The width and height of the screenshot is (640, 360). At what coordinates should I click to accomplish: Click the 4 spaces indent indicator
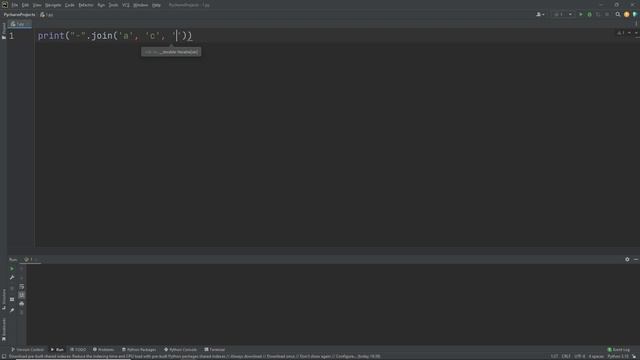(596, 357)
